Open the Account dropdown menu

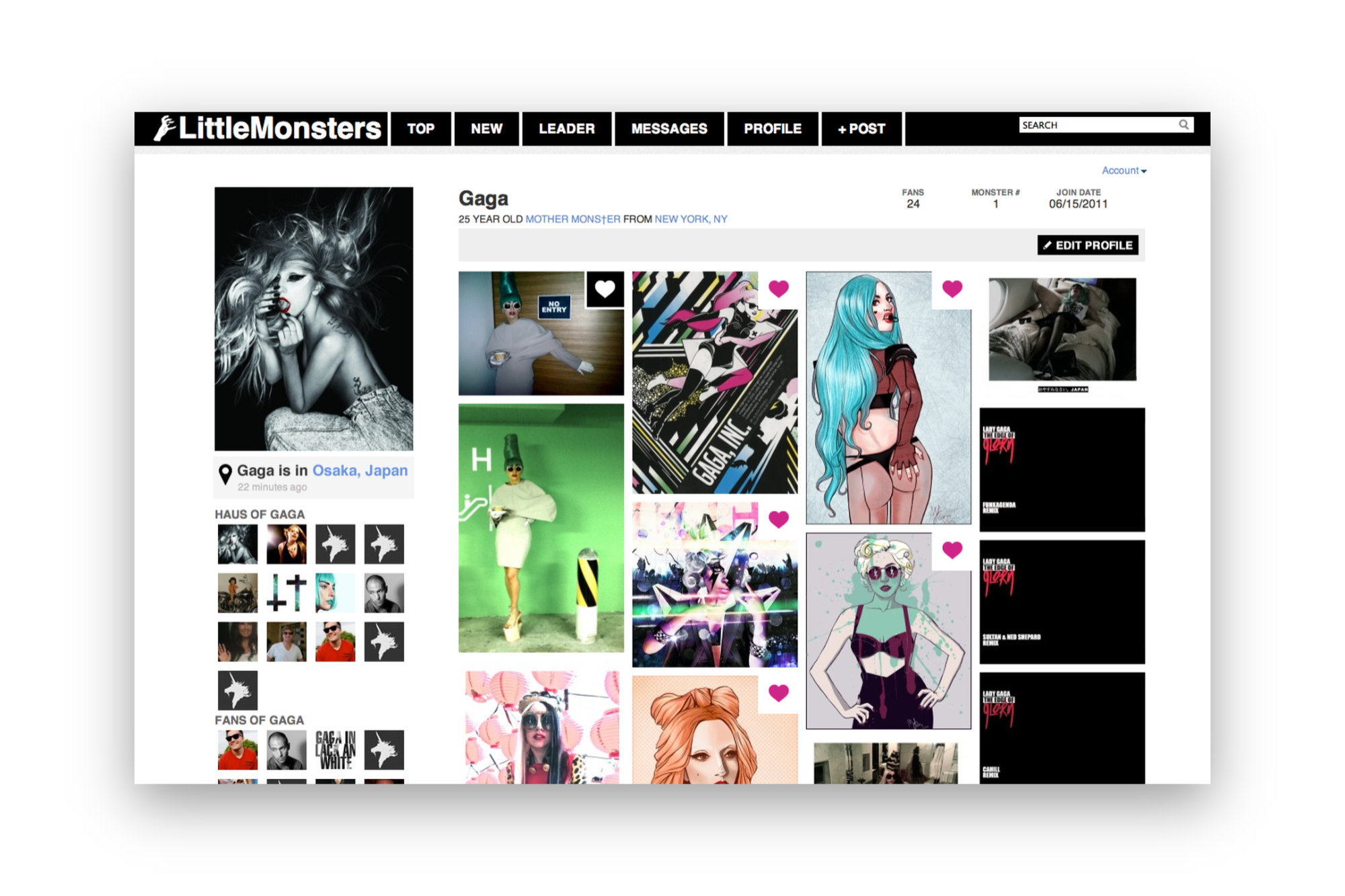pos(1124,171)
